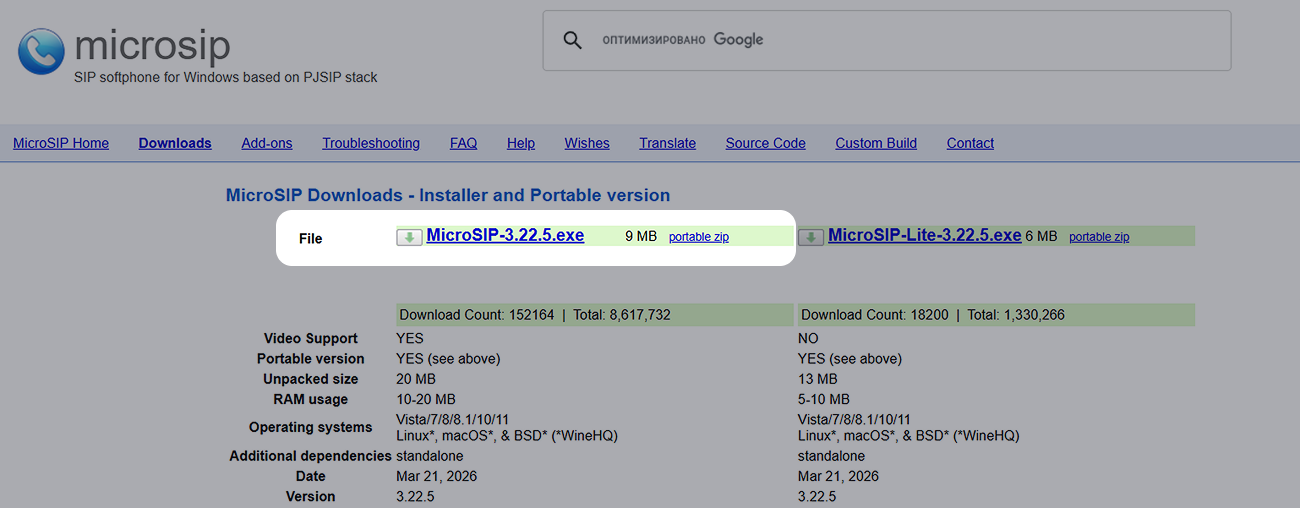Download MicroSIP-3.22.5.exe installer

505,235
